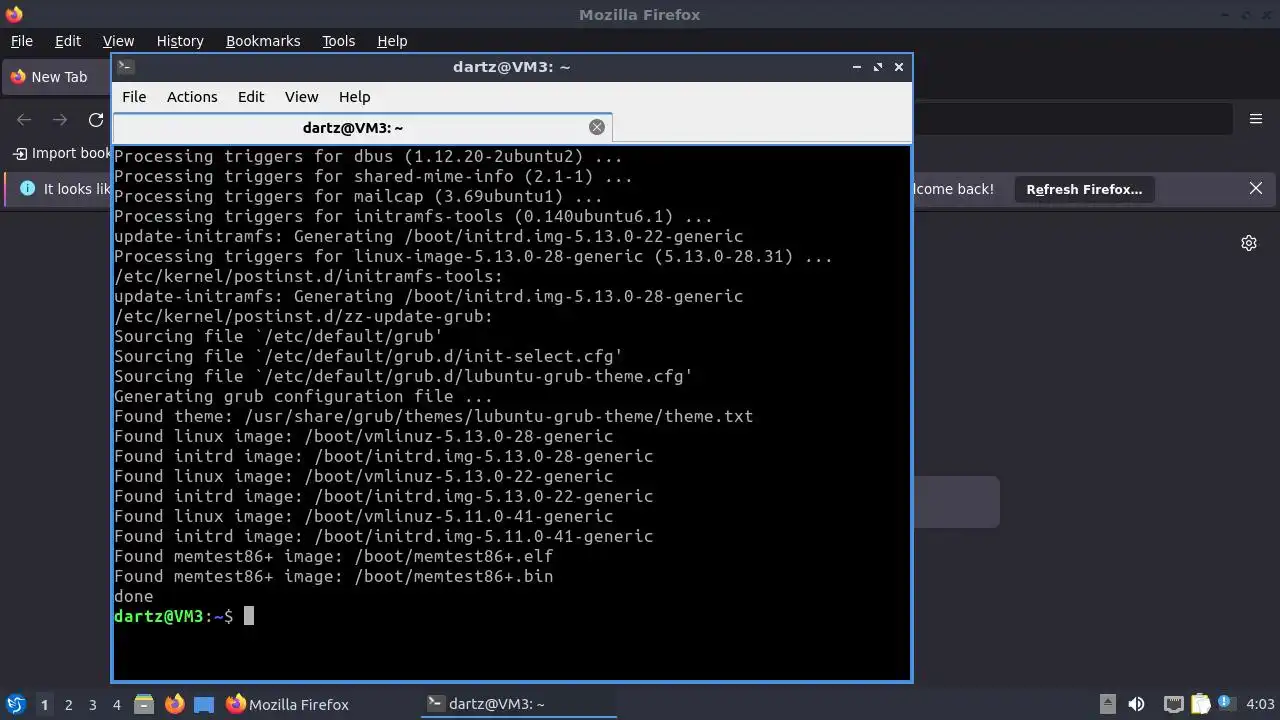
Task: Click 'Sourcing file `/etc/default/grub'' line
Action: click(x=278, y=336)
